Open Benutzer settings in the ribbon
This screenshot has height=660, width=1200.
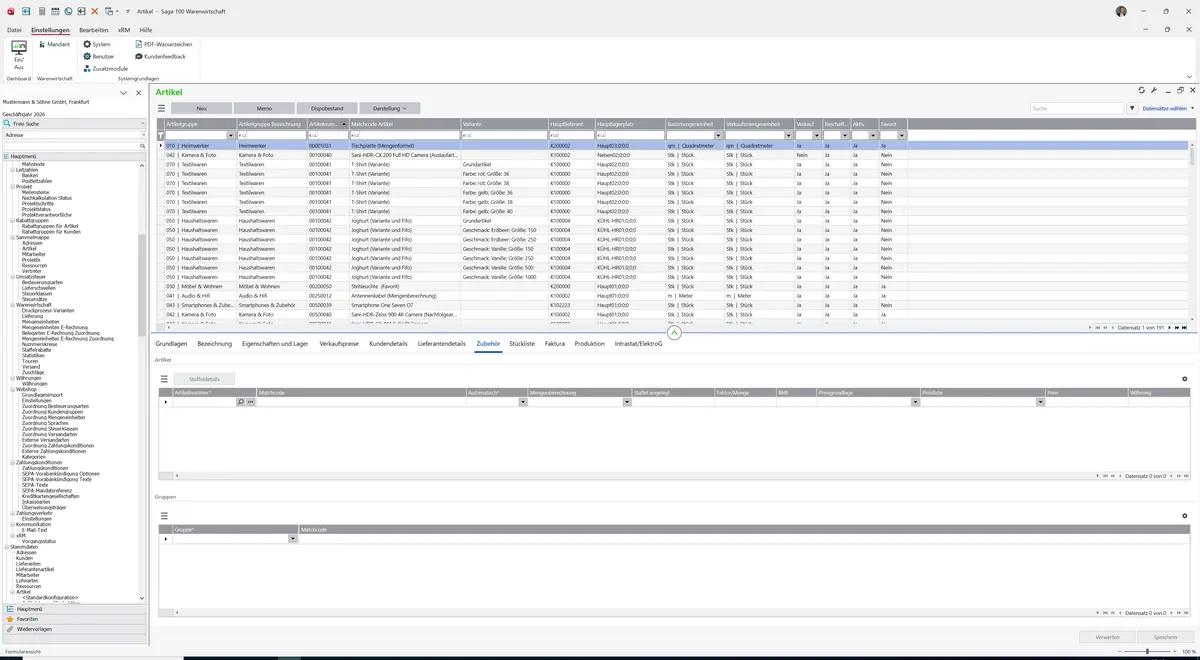click(x=99, y=56)
